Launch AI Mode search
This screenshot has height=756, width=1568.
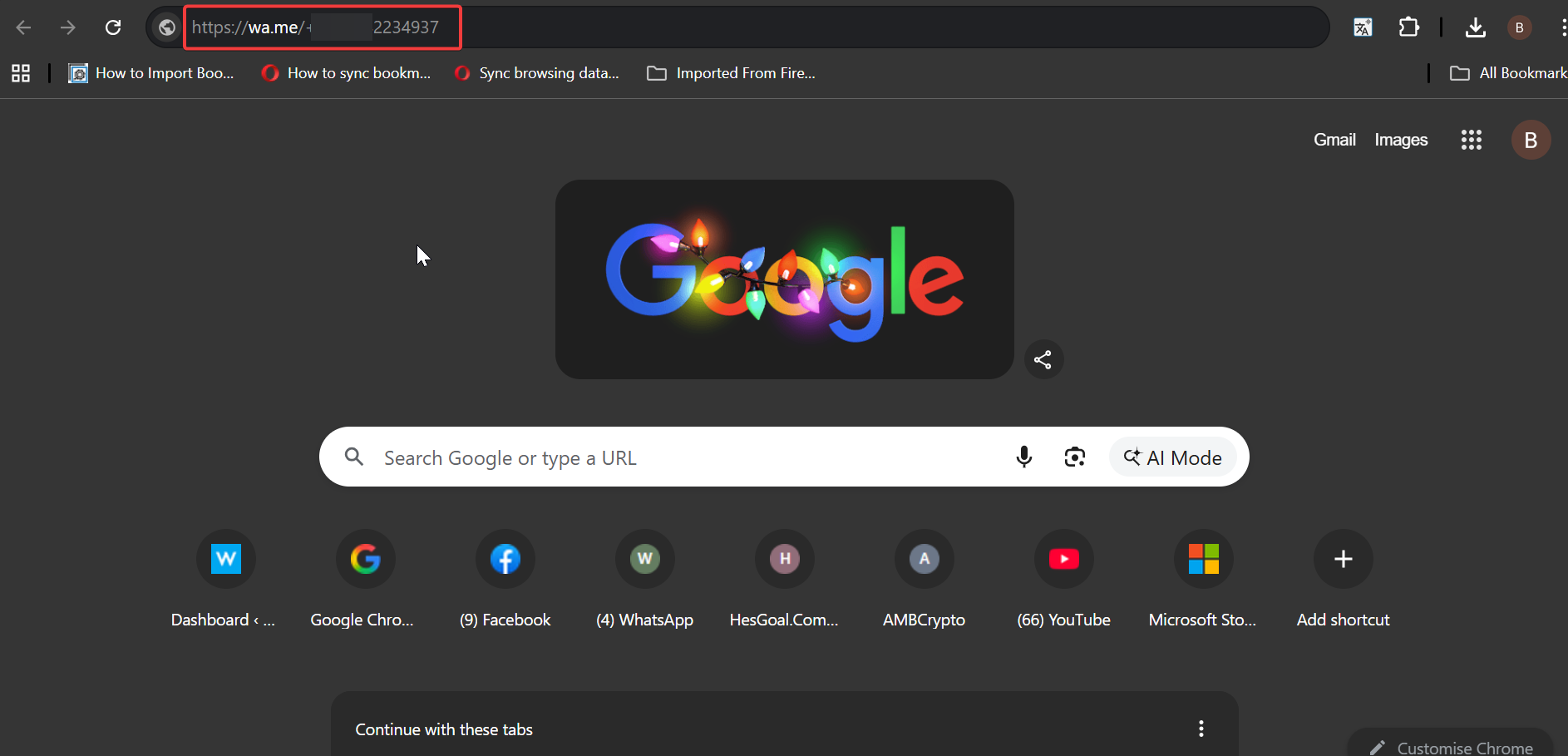pos(1172,457)
